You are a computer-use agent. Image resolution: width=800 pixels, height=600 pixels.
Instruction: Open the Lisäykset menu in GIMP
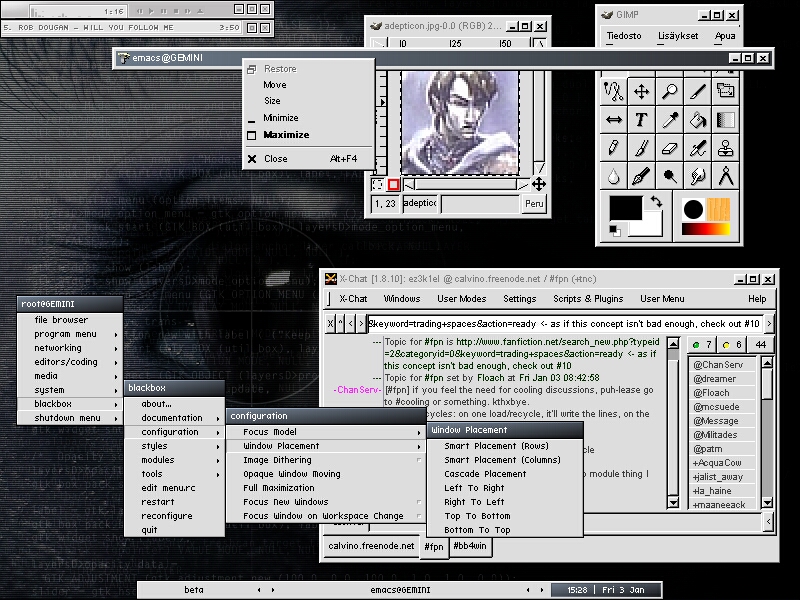click(x=678, y=36)
